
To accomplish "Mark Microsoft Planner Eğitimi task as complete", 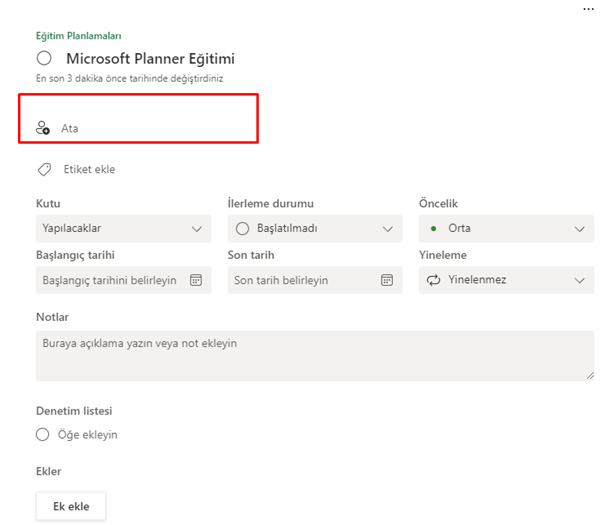I will tap(44, 58).
